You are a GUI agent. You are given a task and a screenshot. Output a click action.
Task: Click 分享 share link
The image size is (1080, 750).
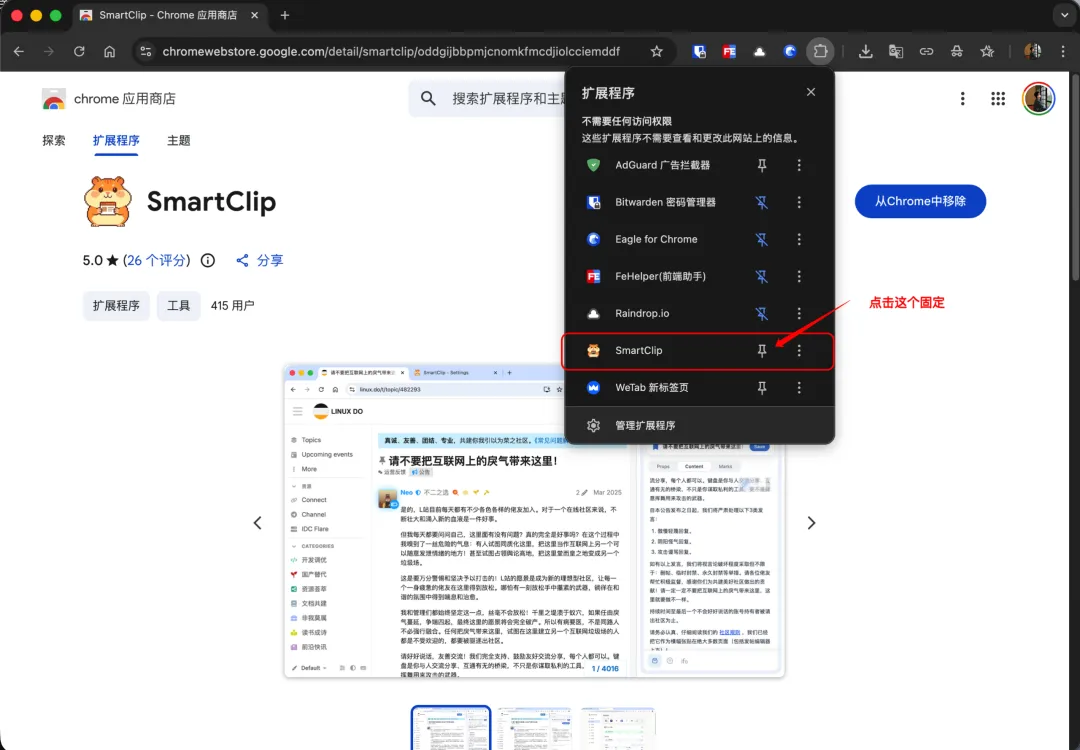(x=260, y=260)
